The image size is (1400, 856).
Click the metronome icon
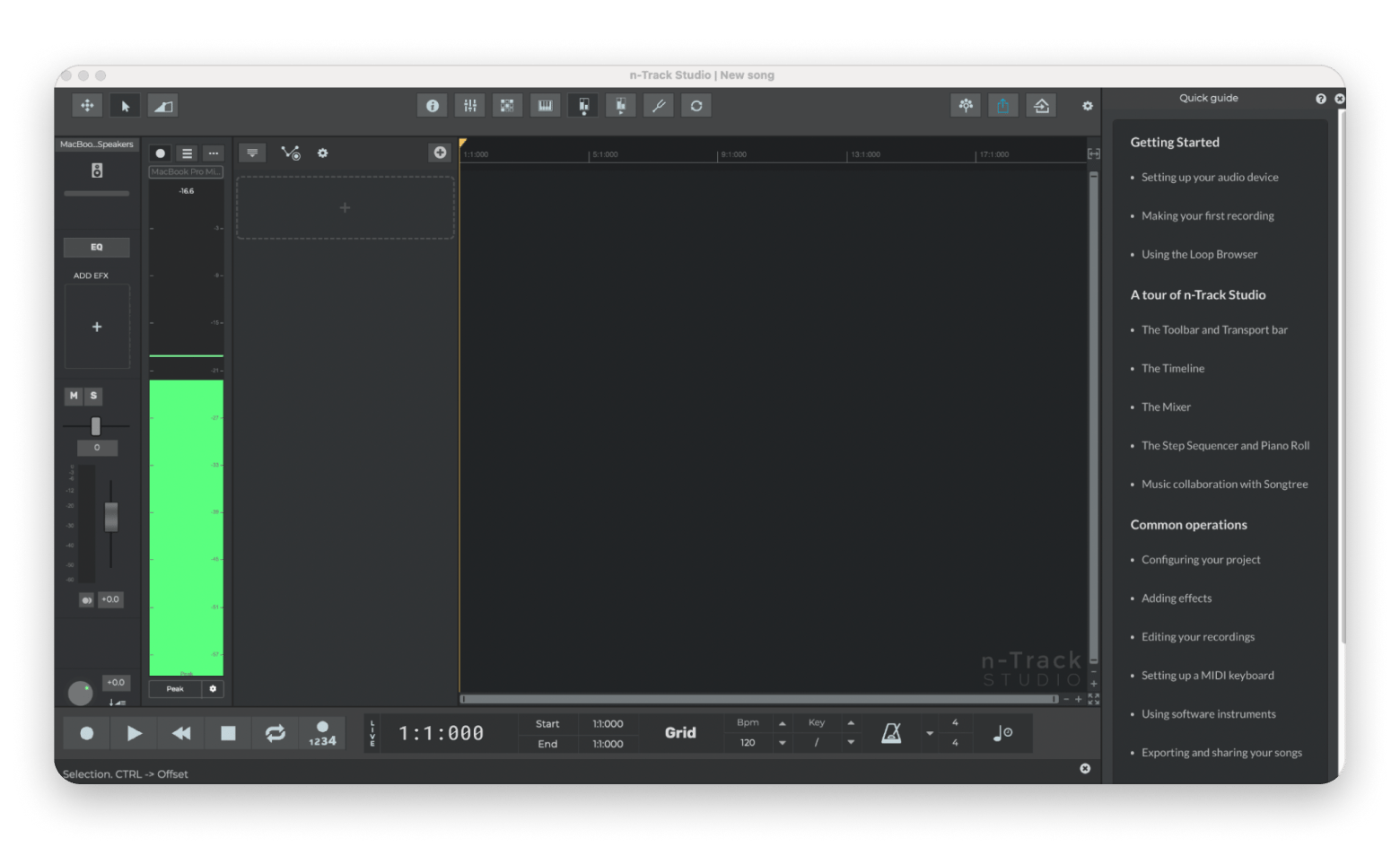pos(890,733)
